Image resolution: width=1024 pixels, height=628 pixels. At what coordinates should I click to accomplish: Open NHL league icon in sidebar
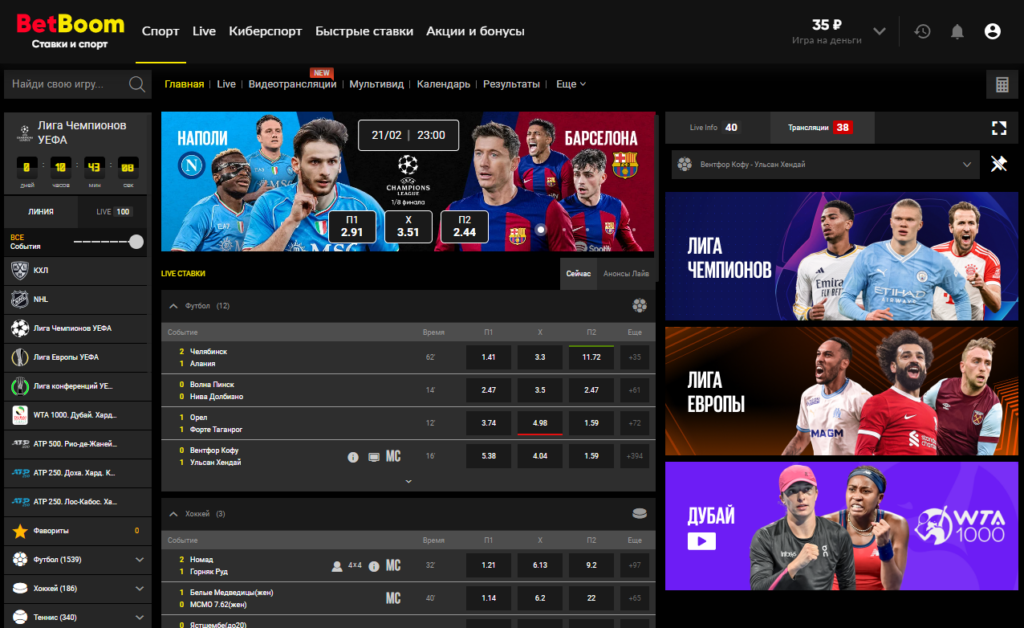tap(20, 299)
